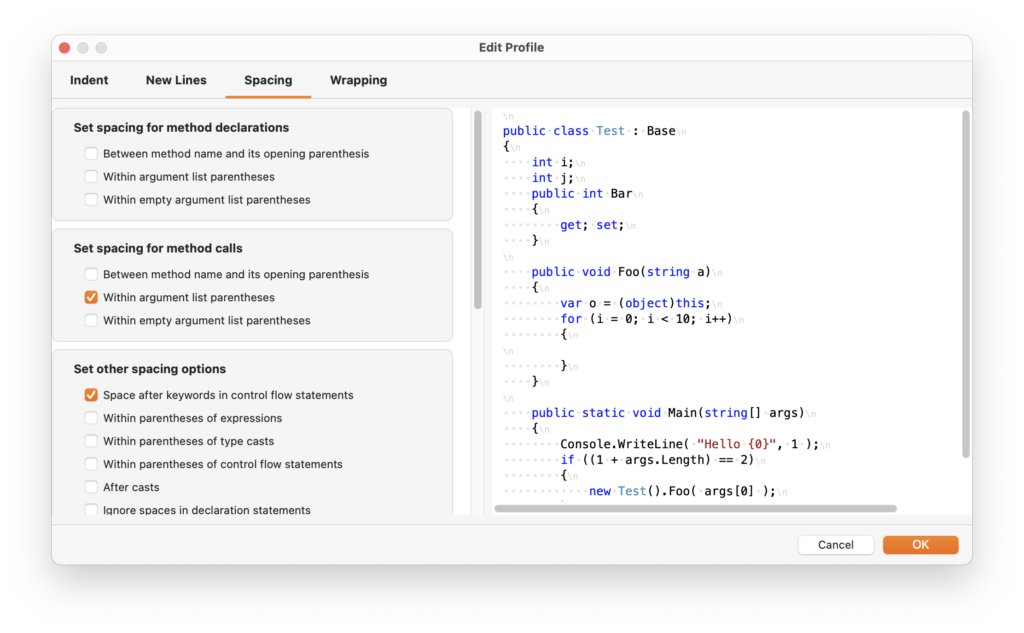Enable method declaration space before opening parenthesis
Screen dimensions: 1024x633
[91, 154]
